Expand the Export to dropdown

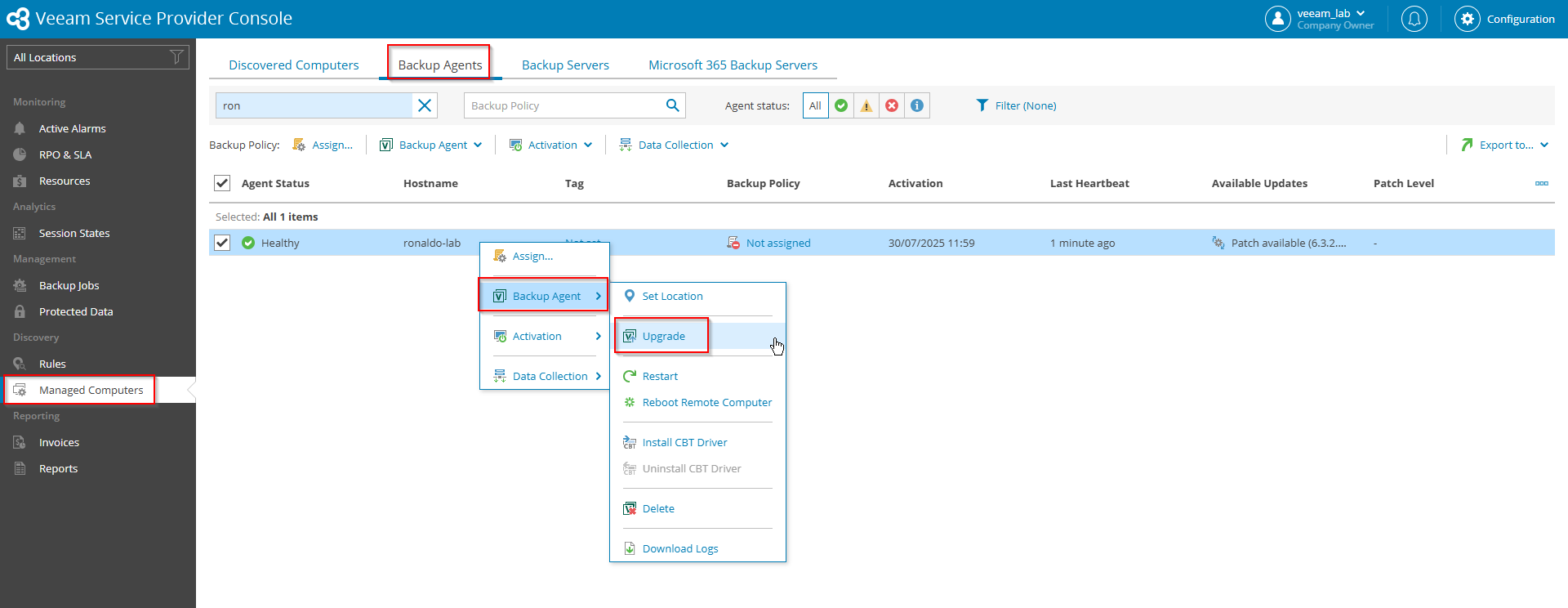pyautogui.click(x=1505, y=145)
